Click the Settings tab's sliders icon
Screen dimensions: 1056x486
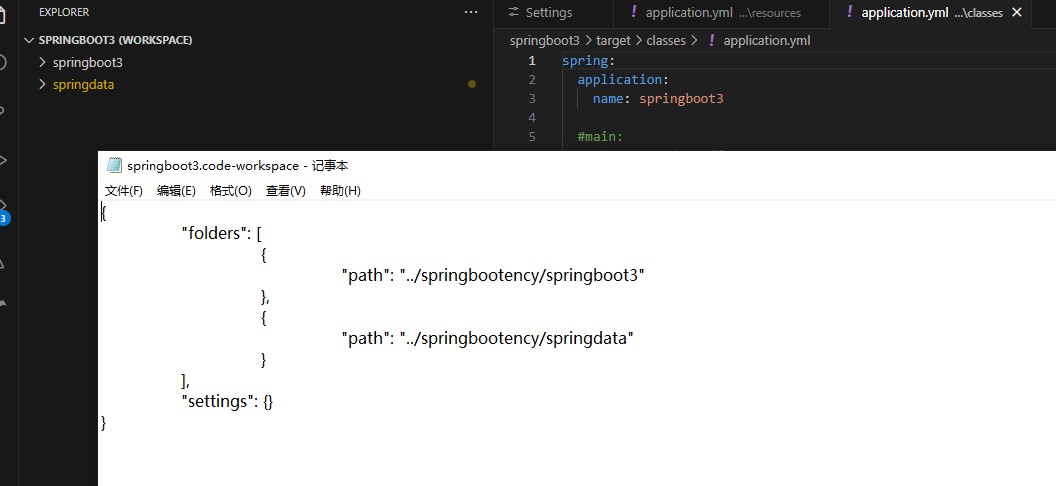(514, 12)
